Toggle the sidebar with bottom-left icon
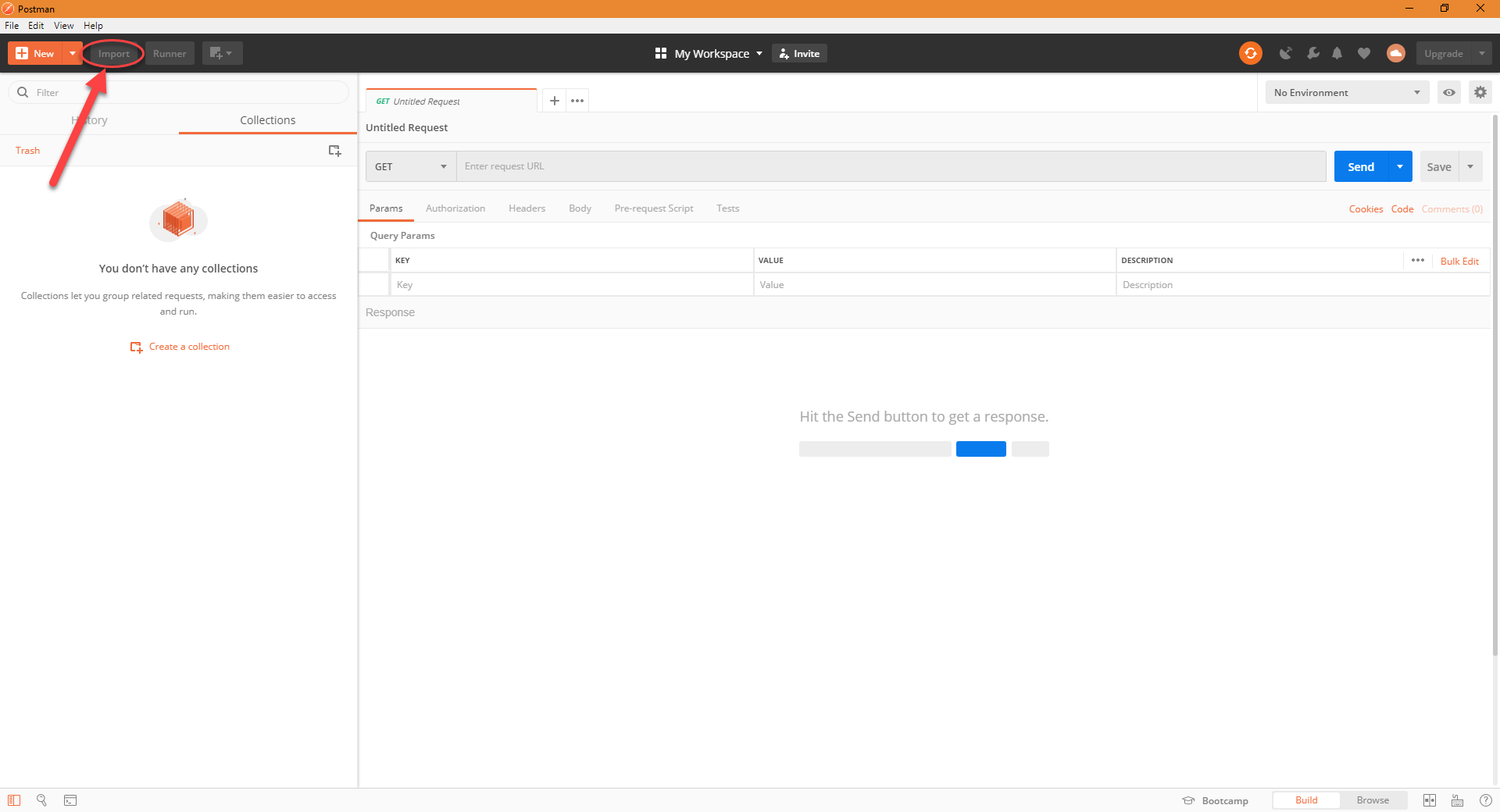The image size is (1500, 812). (14, 800)
